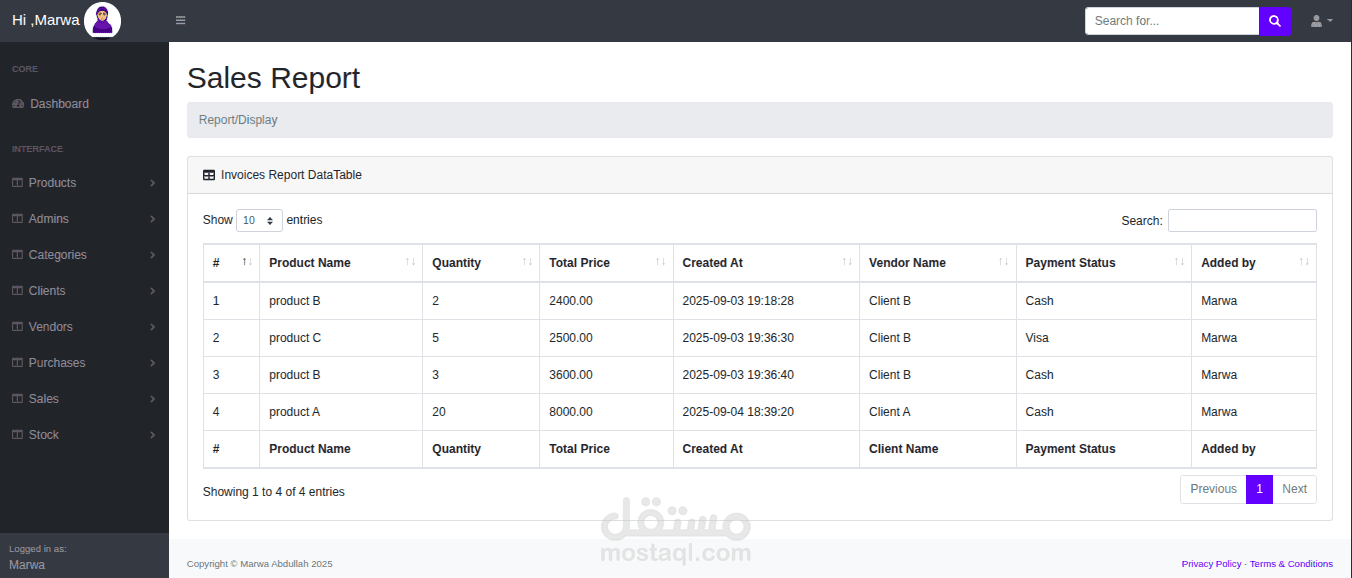
Task: Open the Categories menu item
Action: (x=84, y=255)
